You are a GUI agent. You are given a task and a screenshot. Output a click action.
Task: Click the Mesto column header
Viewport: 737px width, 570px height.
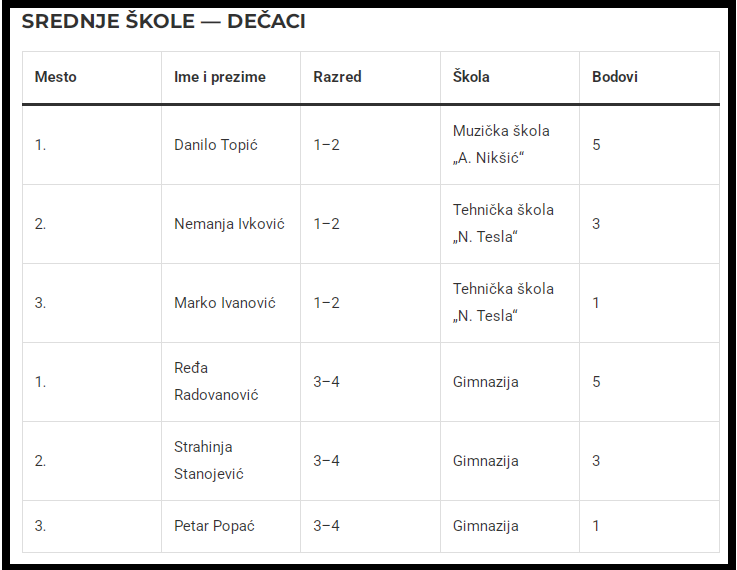point(56,77)
